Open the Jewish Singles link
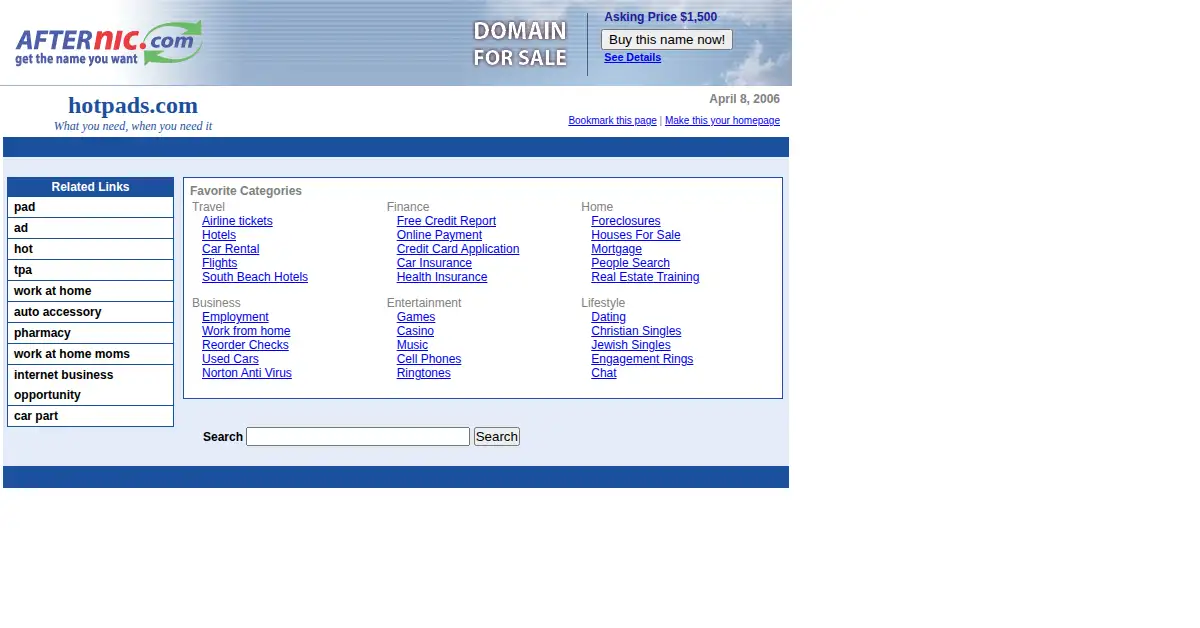The image size is (1200, 628). point(631,345)
